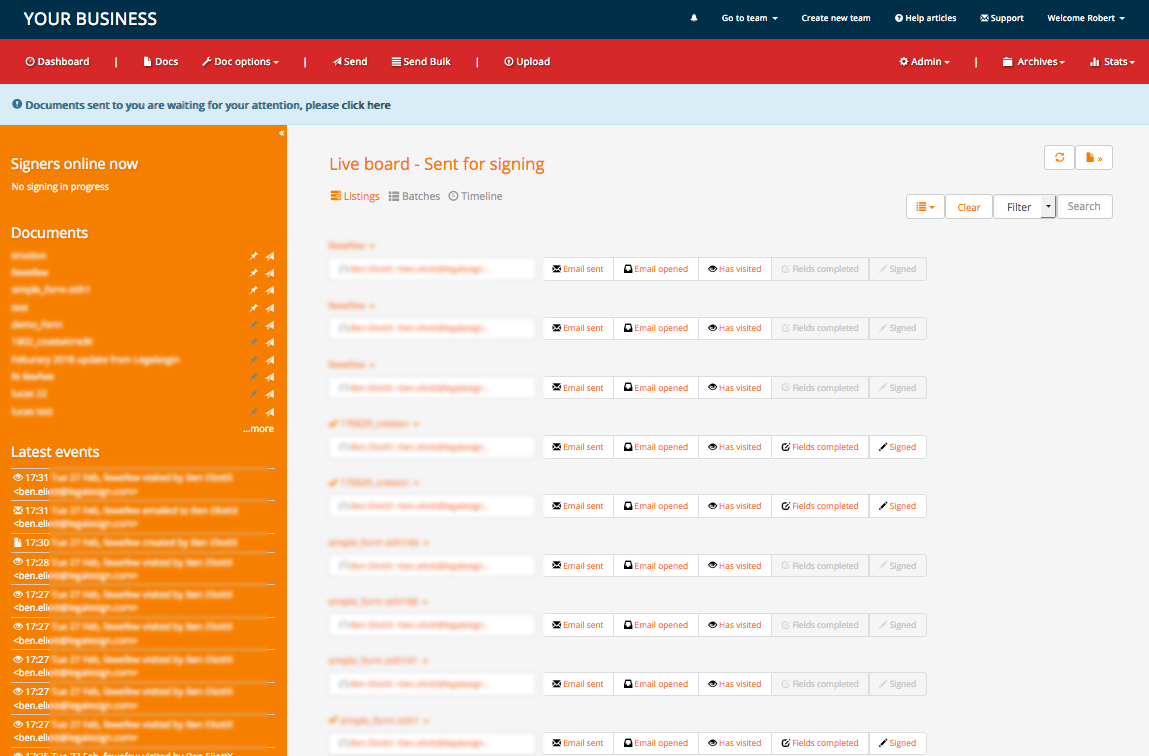This screenshot has width=1149, height=756.
Task: Click Create new team
Action: (835, 18)
